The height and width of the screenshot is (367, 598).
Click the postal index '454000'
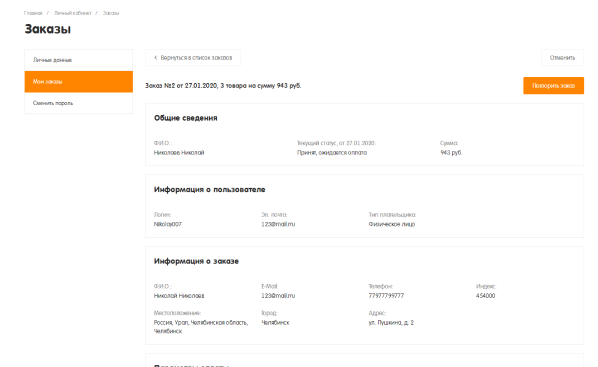pyautogui.click(x=485, y=296)
